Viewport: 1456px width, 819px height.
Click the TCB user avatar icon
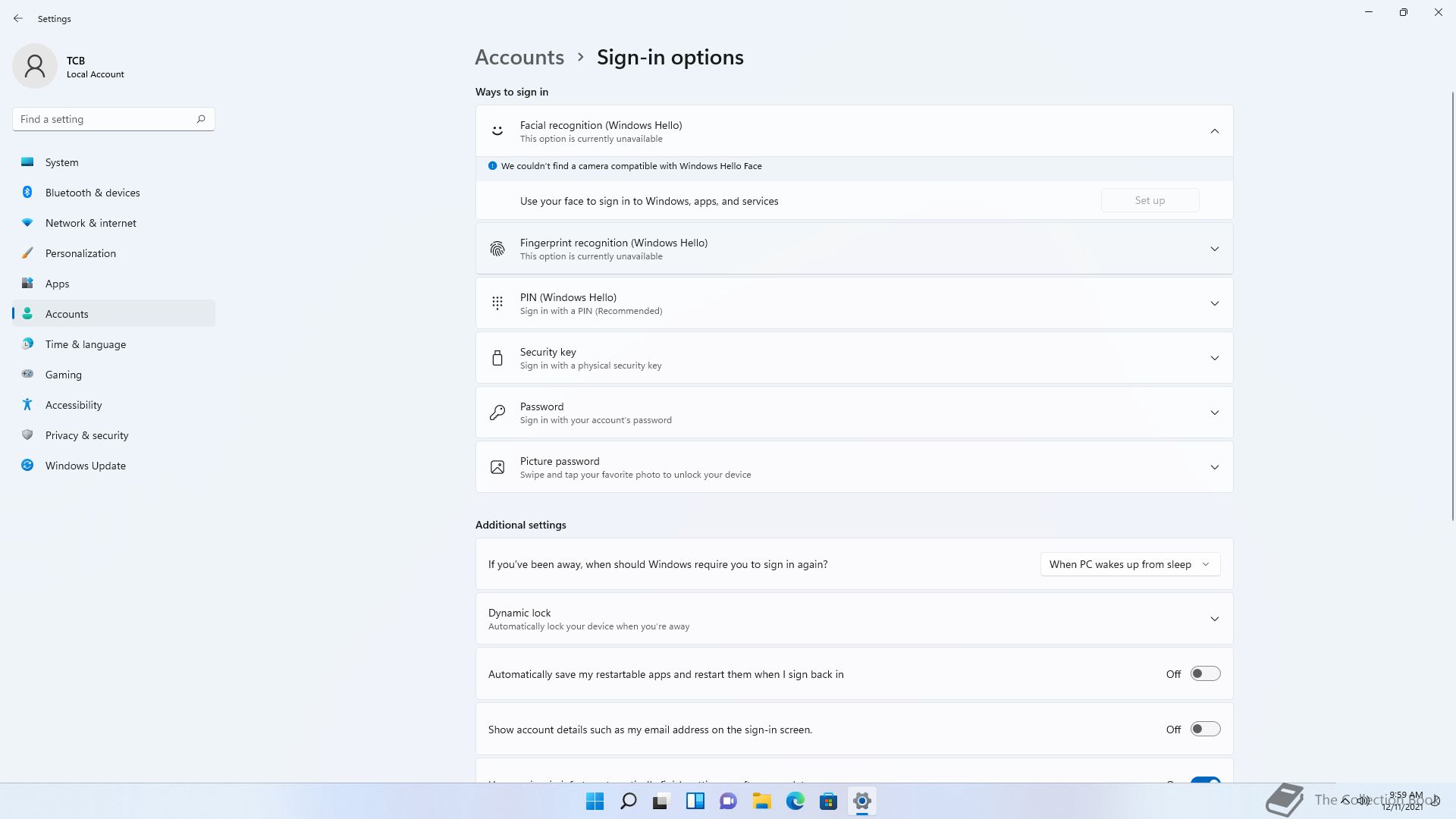(35, 66)
